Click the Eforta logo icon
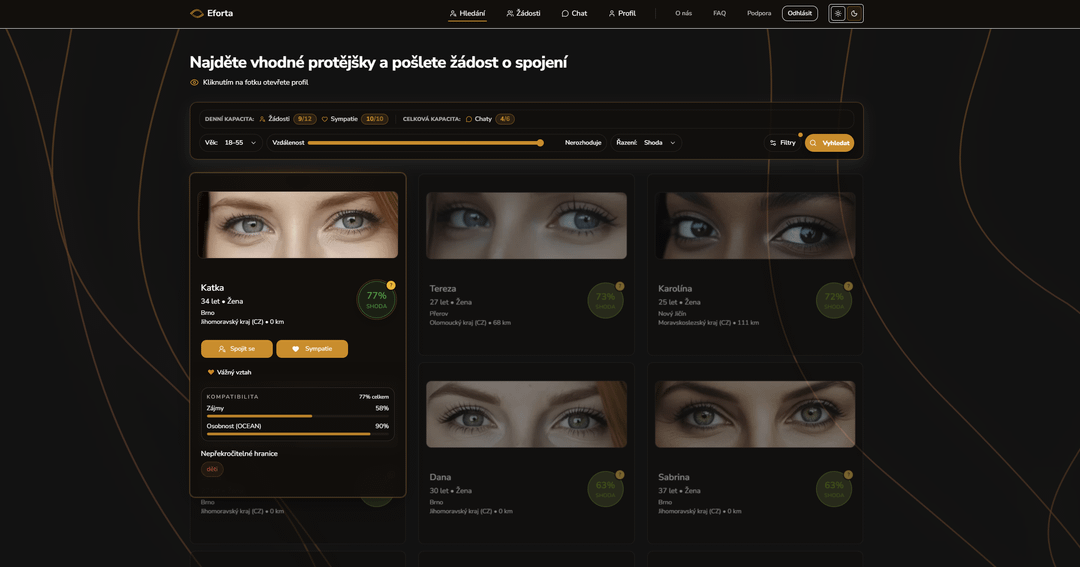The image size is (1080, 567). [x=197, y=13]
